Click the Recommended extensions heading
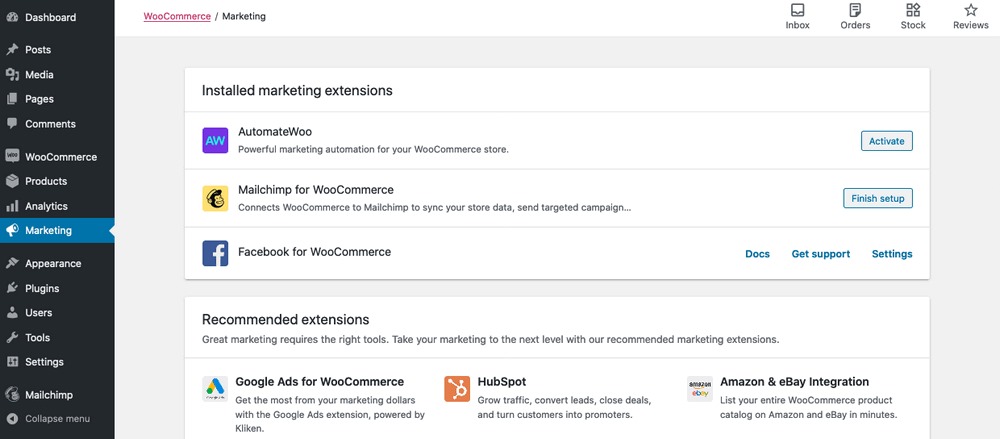 tap(286, 319)
